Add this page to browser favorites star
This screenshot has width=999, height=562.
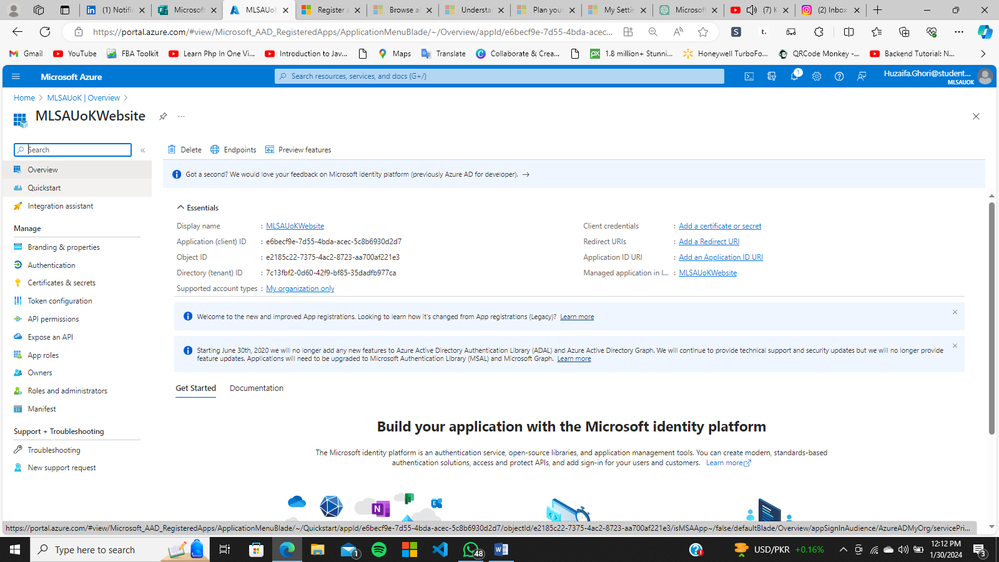click(x=703, y=32)
